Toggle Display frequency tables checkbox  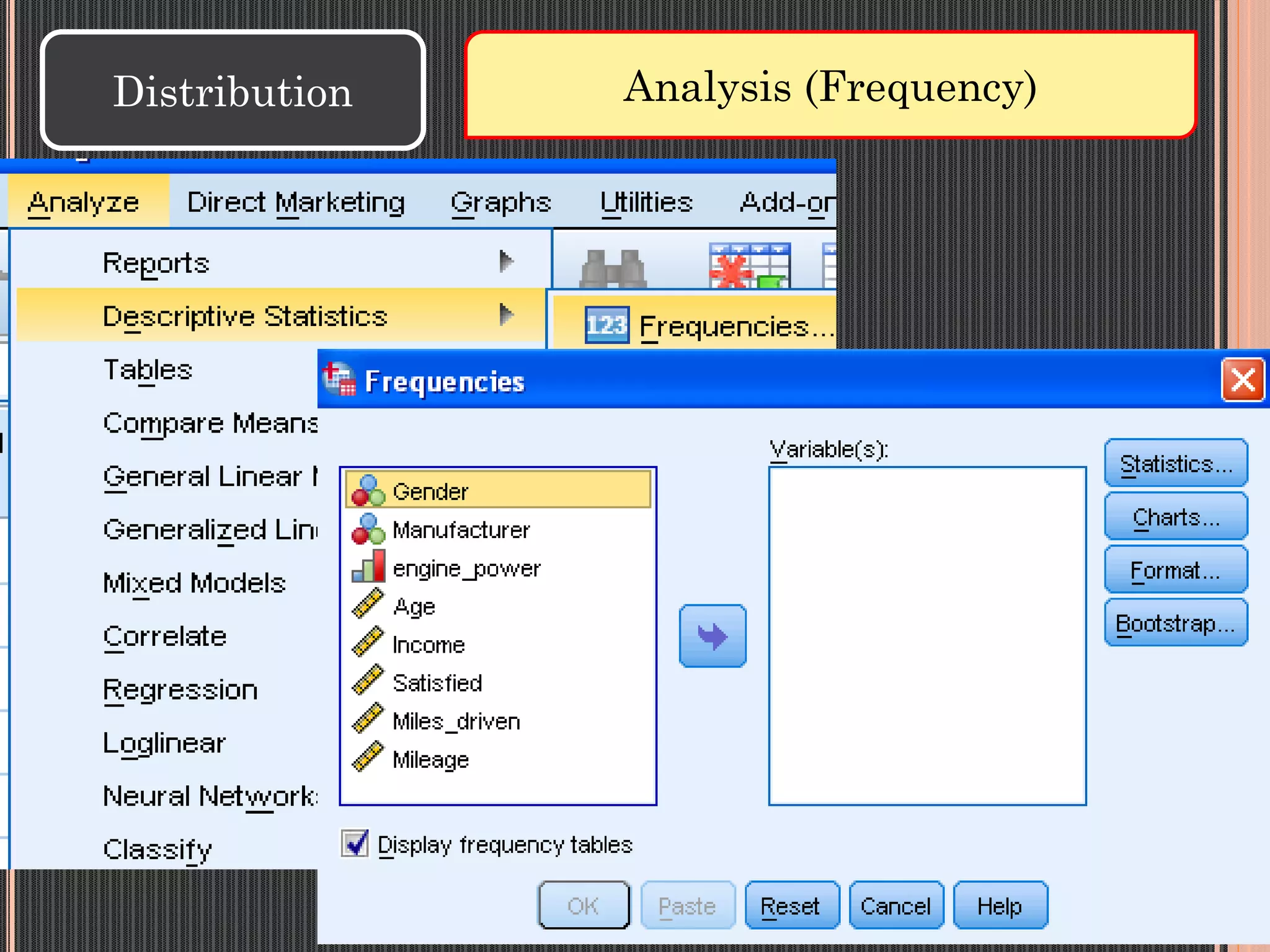(355, 844)
